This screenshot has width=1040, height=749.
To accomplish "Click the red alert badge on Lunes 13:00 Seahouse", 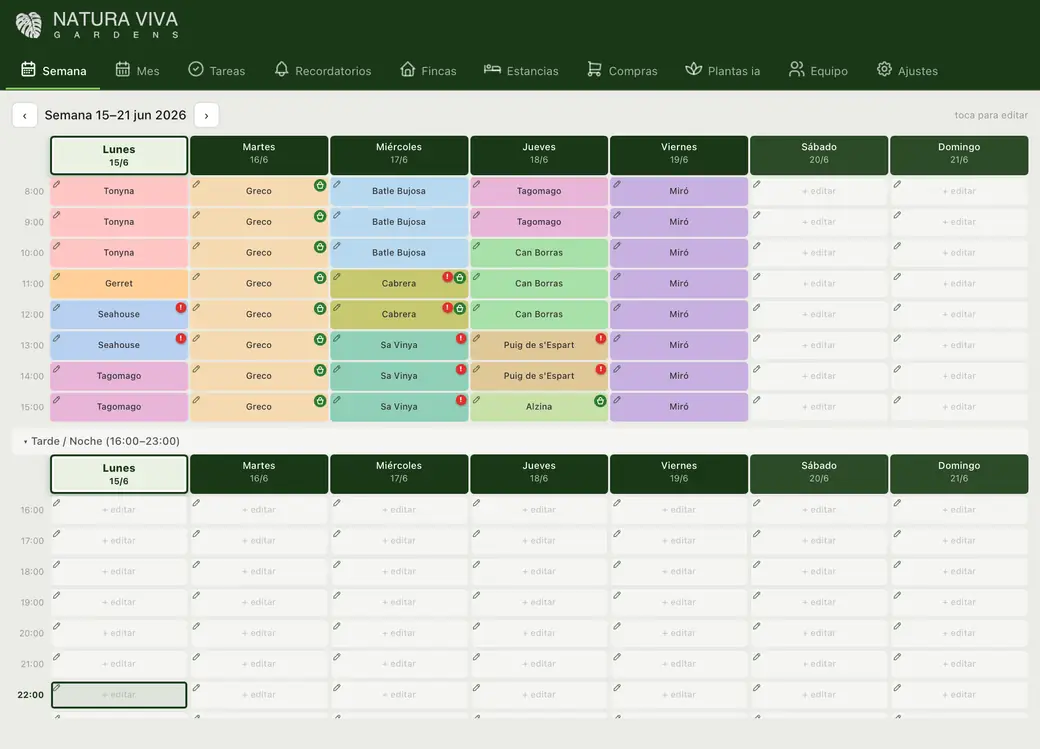I will click(180, 338).
